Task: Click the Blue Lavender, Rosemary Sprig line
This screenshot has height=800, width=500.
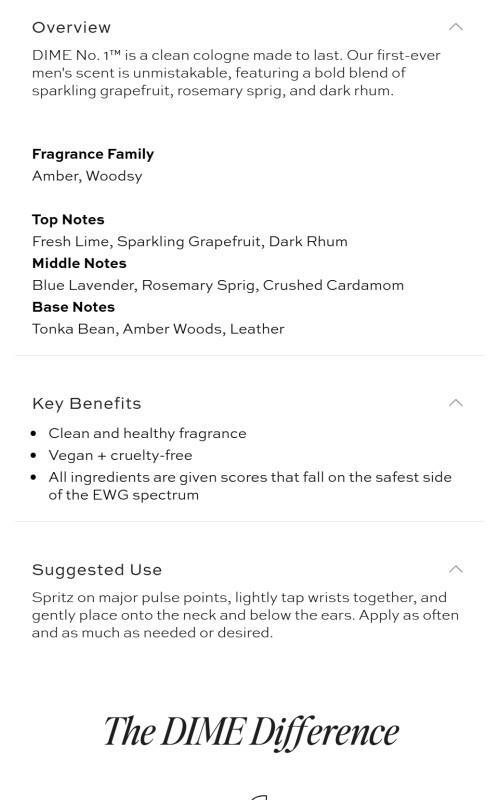Action: pyautogui.click(x=218, y=285)
